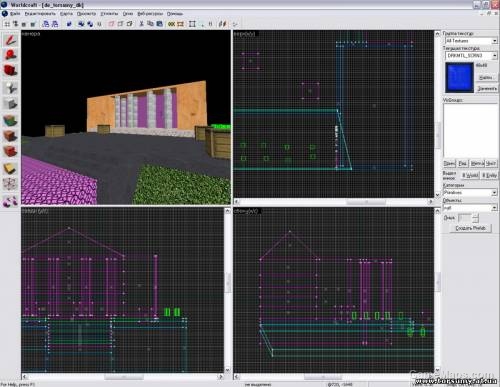Open the Файл menu

coord(15,14)
